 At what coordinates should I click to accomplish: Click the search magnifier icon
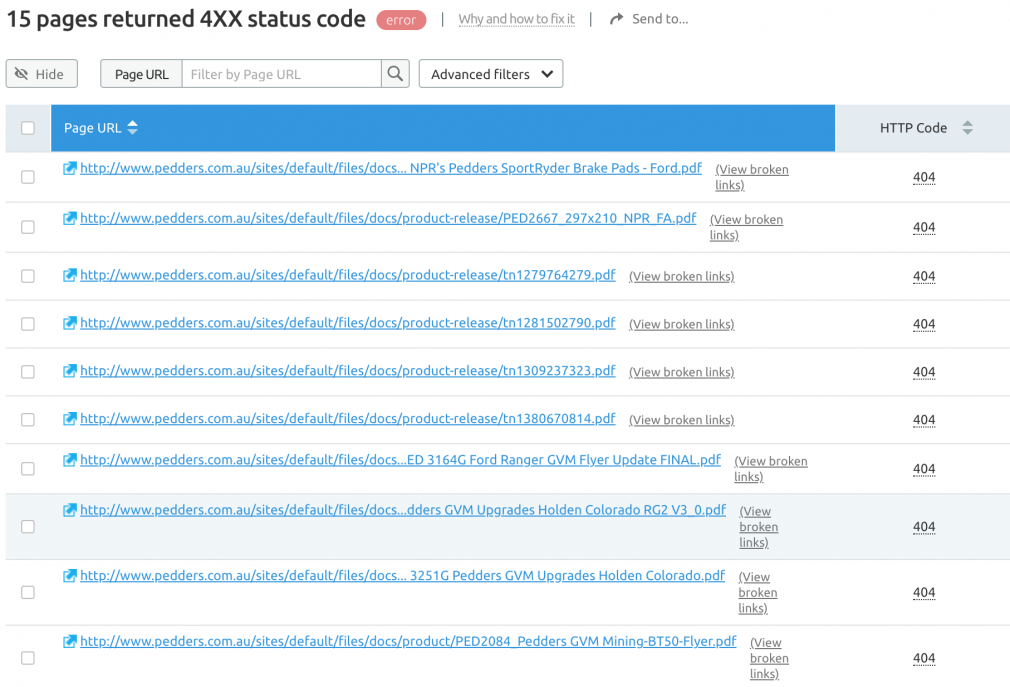[395, 74]
